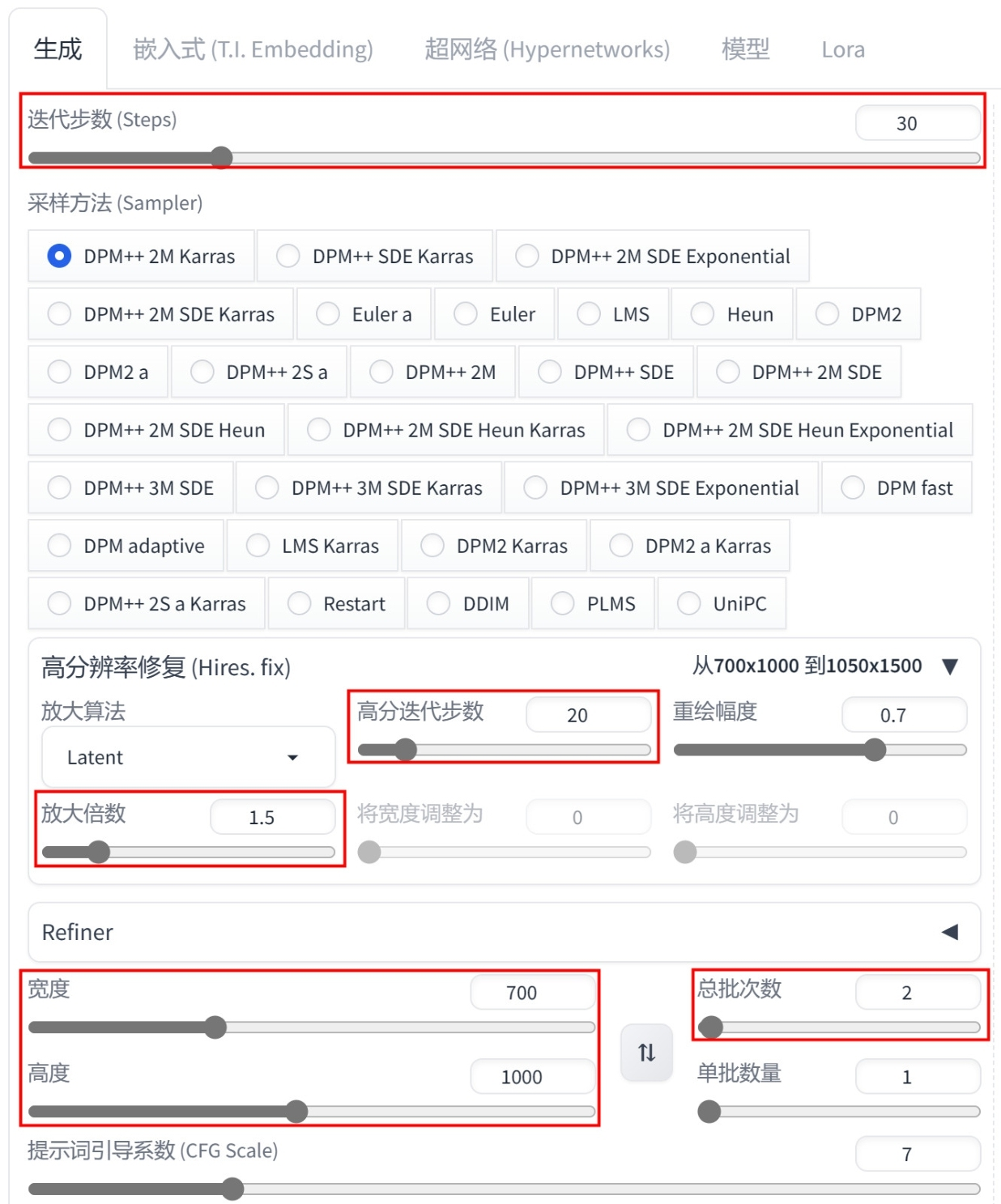Choose the Heun sampler
Image resolution: width=1001 pixels, height=1204 pixels.
click(x=732, y=314)
